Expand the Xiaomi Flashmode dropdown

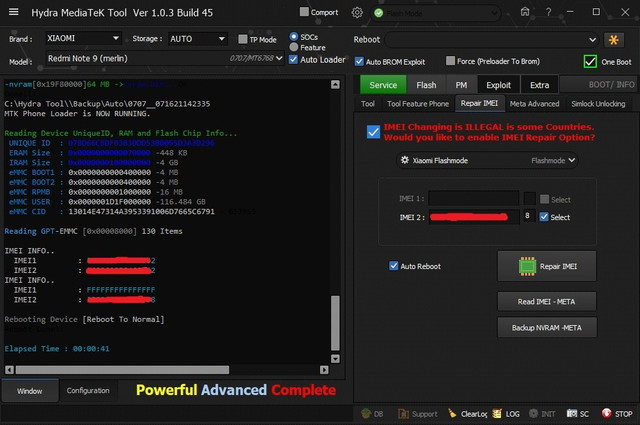[487, 159]
